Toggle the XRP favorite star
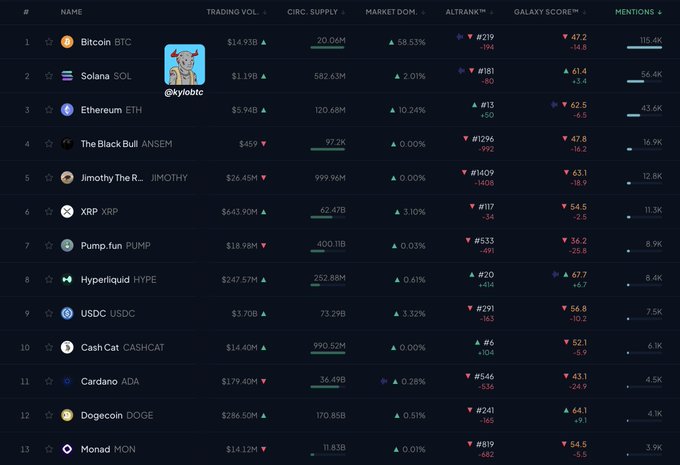680x465 pixels. click(x=49, y=211)
